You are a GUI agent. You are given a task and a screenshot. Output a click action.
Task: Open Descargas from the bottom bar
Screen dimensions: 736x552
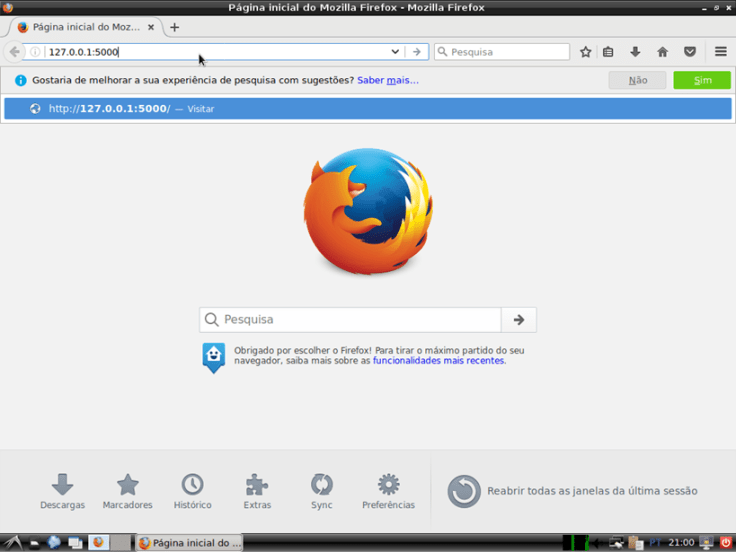tap(62, 491)
